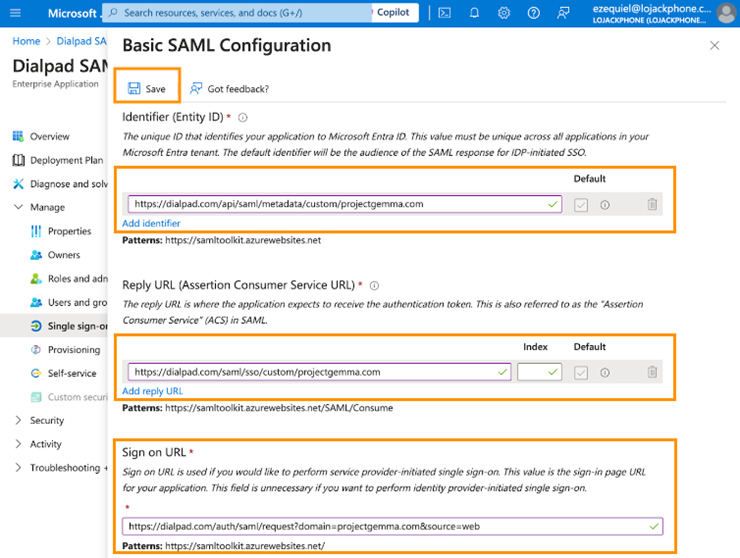Click the Owners people icon
Screen dimensions: 740x558
(x=36, y=255)
